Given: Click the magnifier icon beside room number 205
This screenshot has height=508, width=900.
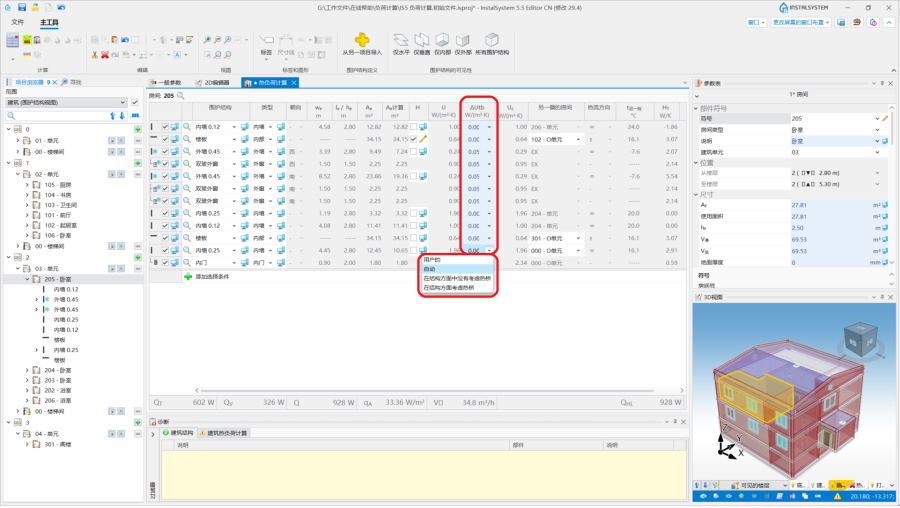Looking at the screenshot, I should tap(184, 96).
